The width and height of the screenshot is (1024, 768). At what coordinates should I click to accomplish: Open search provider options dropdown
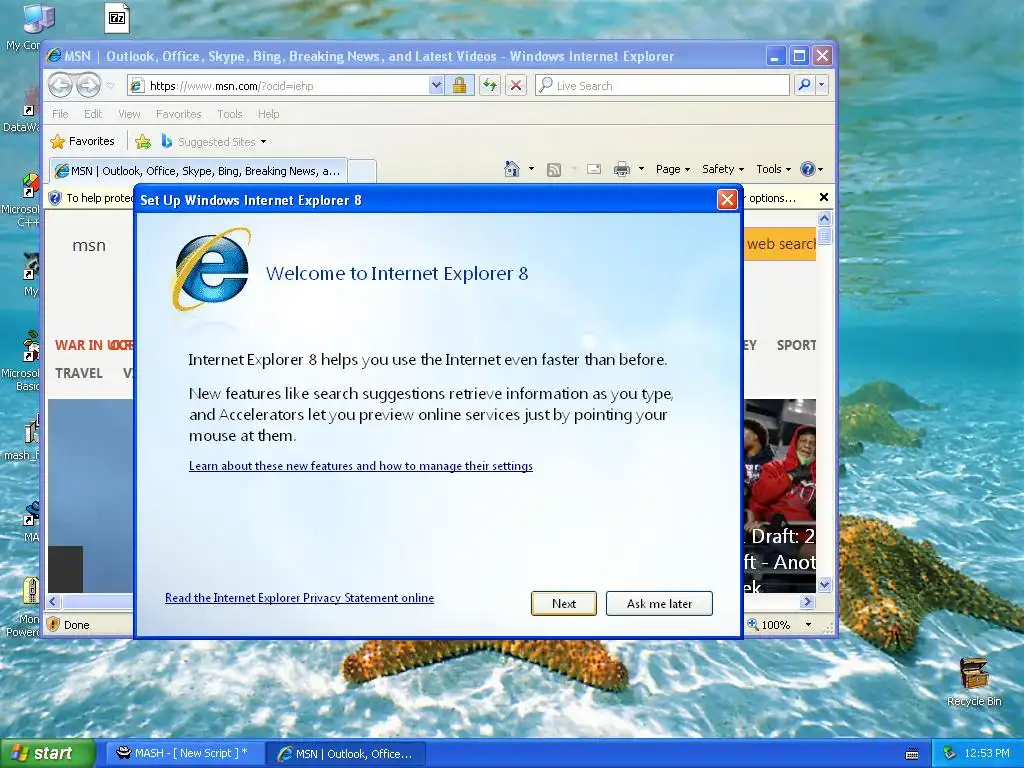pos(822,86)
